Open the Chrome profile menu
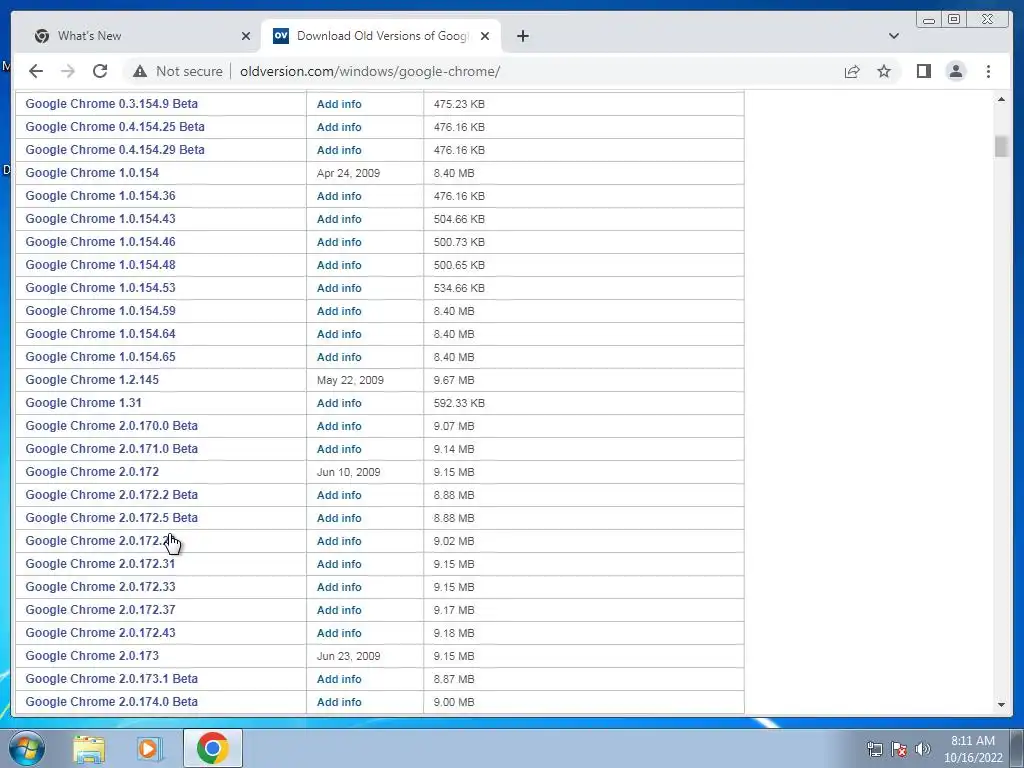This screenshot has height=768, width=1024. click(x=955, y=71)
